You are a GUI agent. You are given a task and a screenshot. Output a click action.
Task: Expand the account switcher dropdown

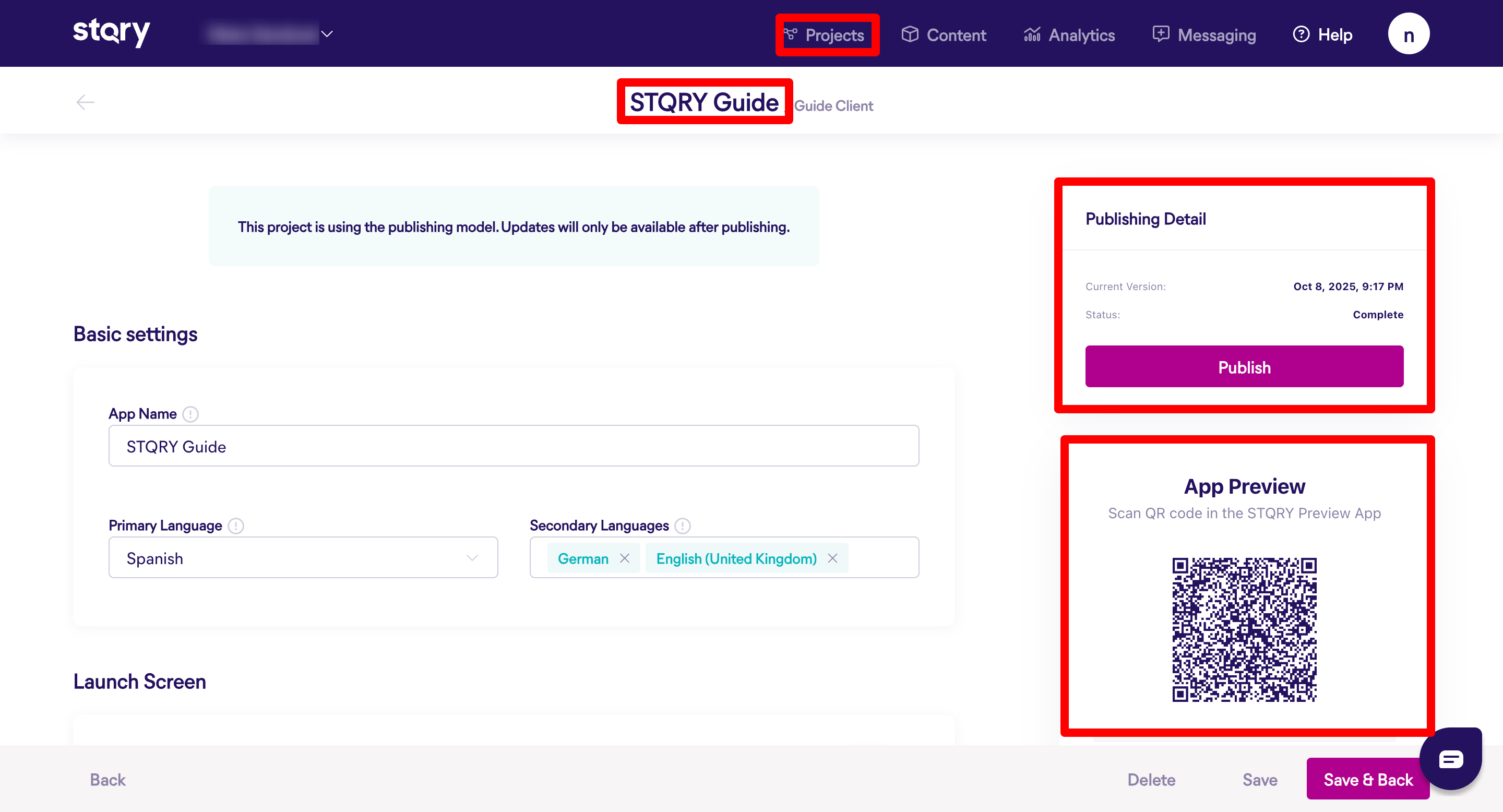coord(327,34)
